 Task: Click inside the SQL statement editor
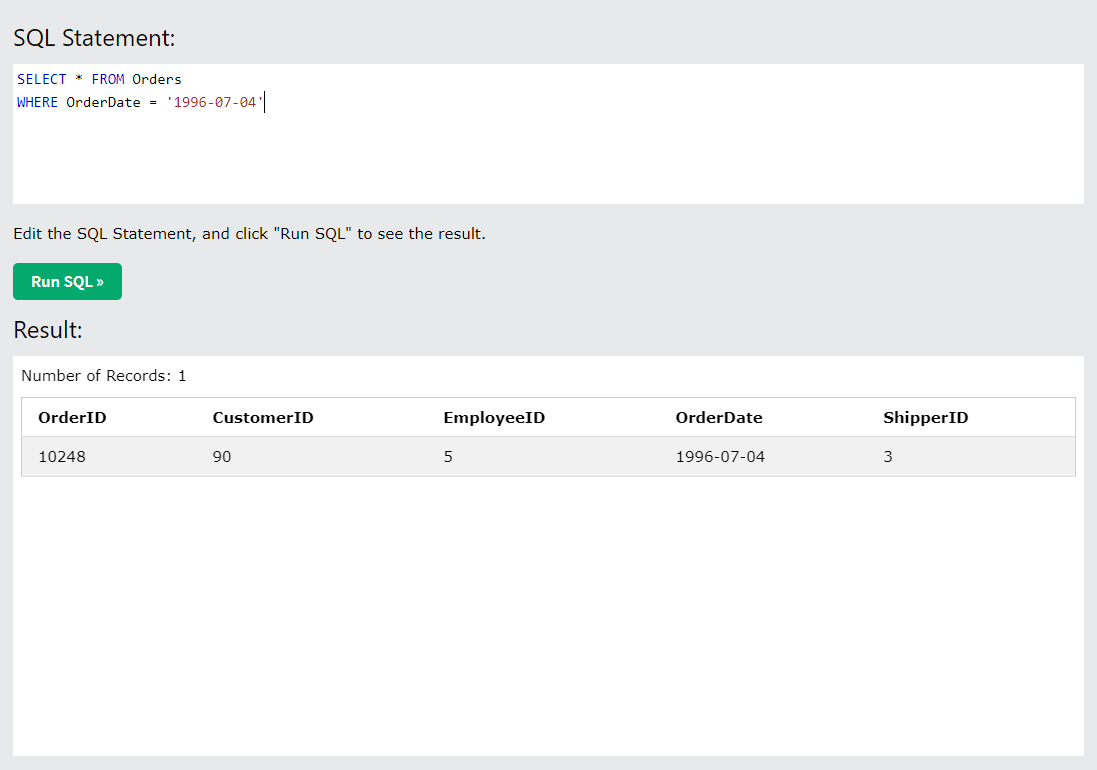click(548, 134)
